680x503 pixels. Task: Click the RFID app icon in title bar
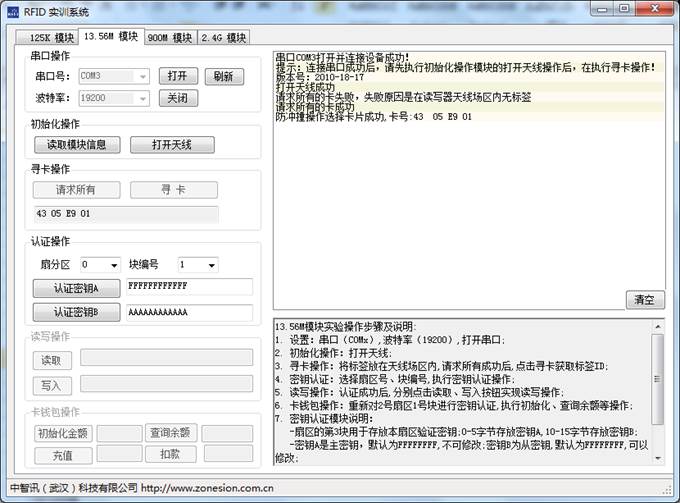coord(13,11)
